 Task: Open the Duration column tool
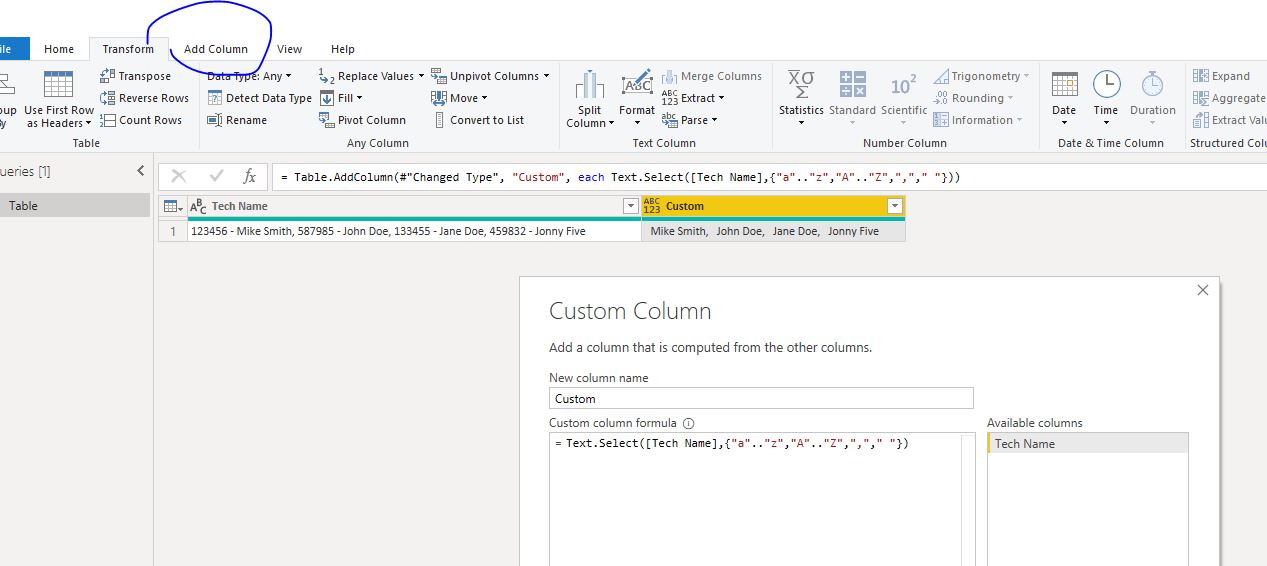(x=1153, y=100)
